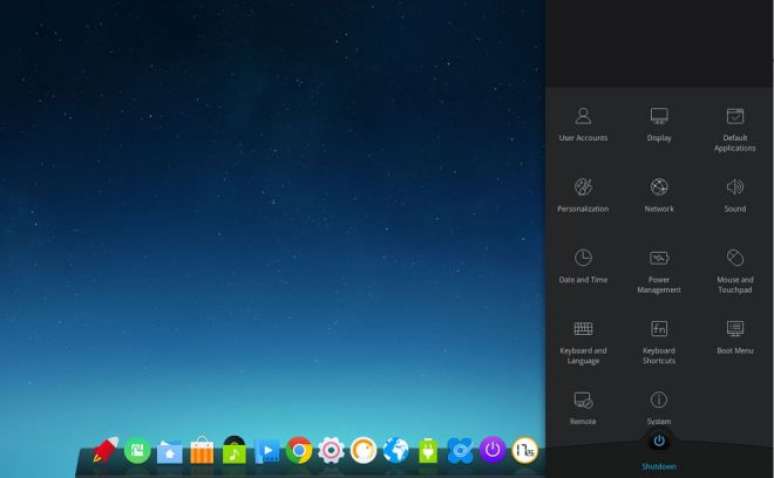The height and width of the screenshot is (478, 774).
Task: Open Personalization settings
Action: 583,196
